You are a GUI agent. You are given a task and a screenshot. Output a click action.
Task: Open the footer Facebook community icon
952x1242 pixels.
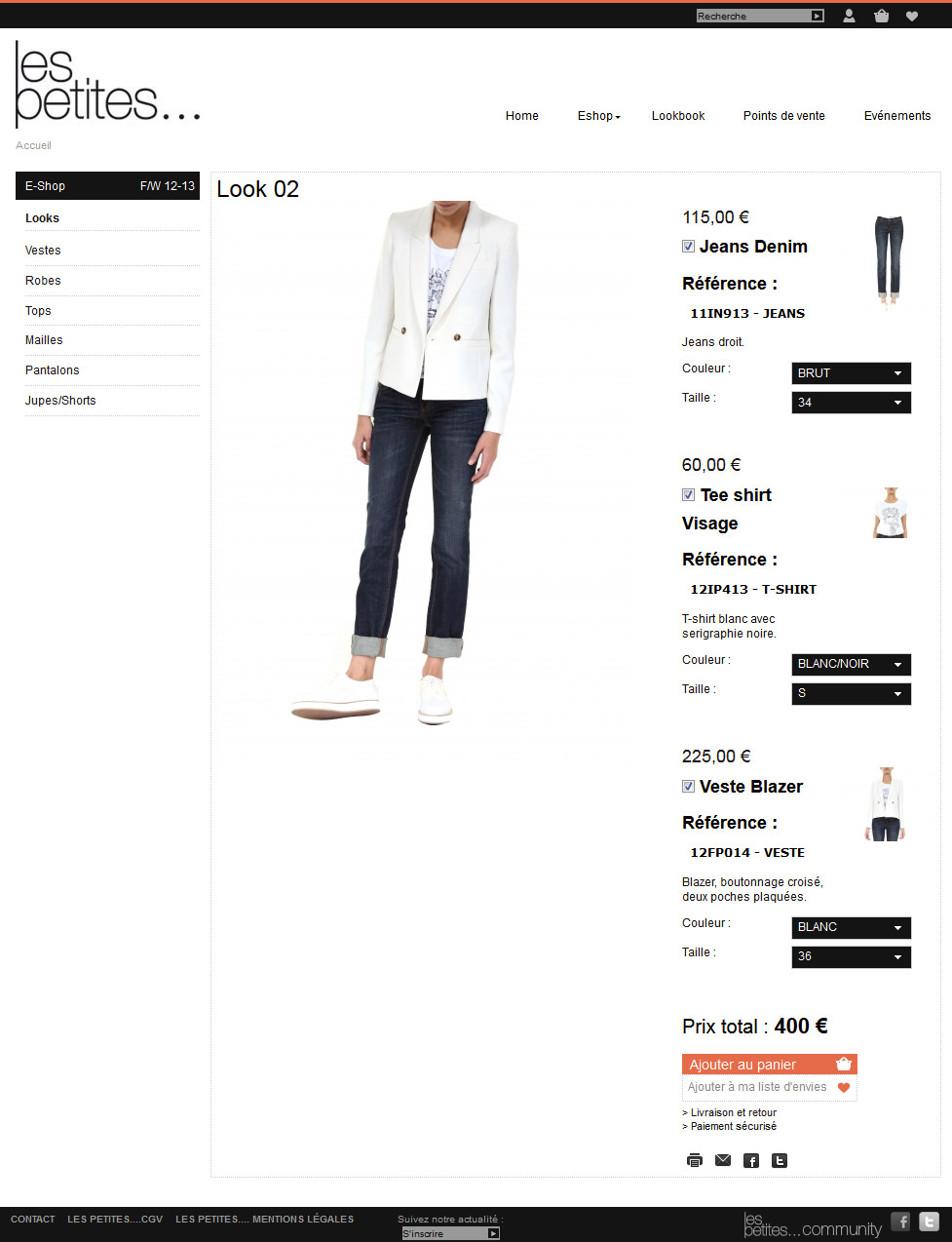901,1222
